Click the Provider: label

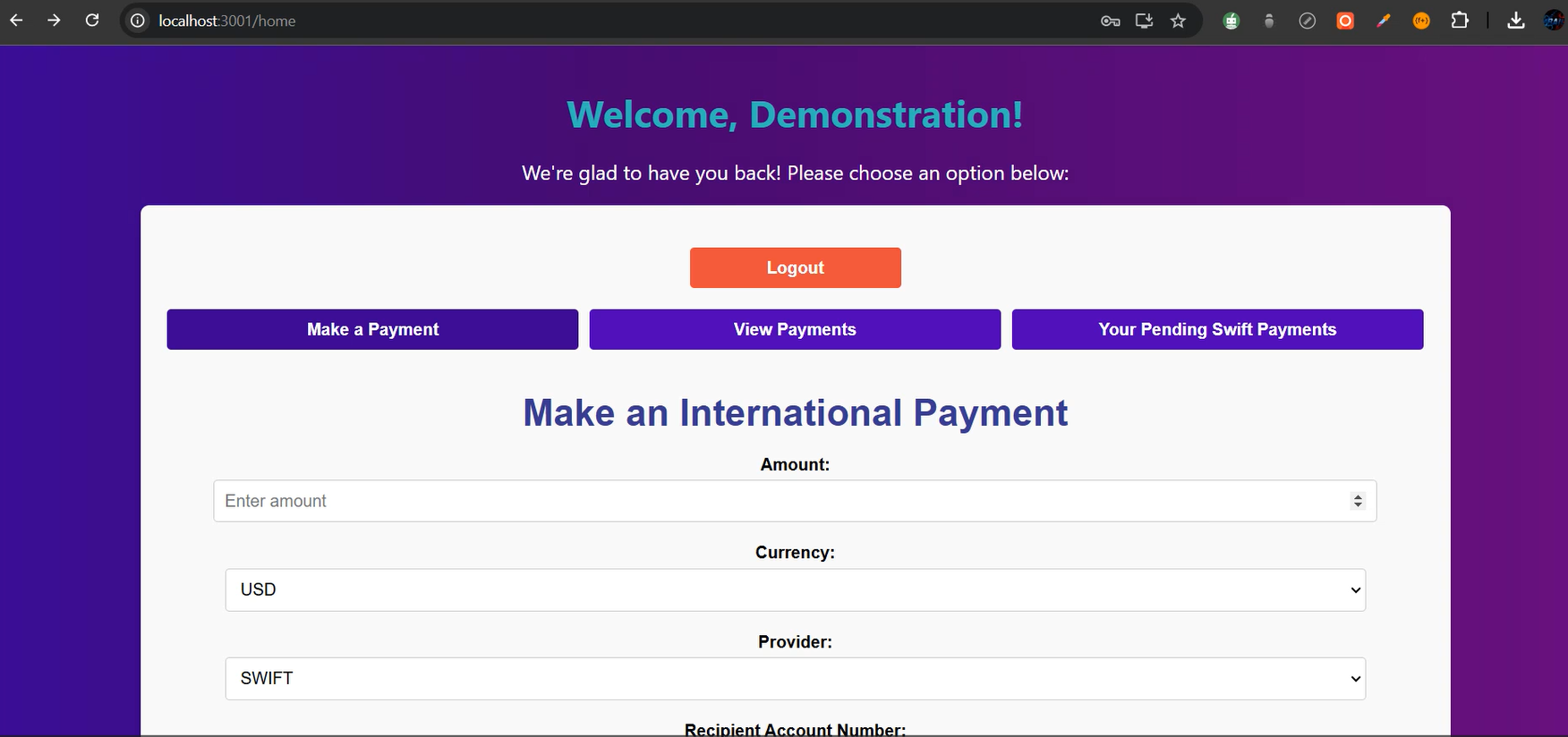795,641
